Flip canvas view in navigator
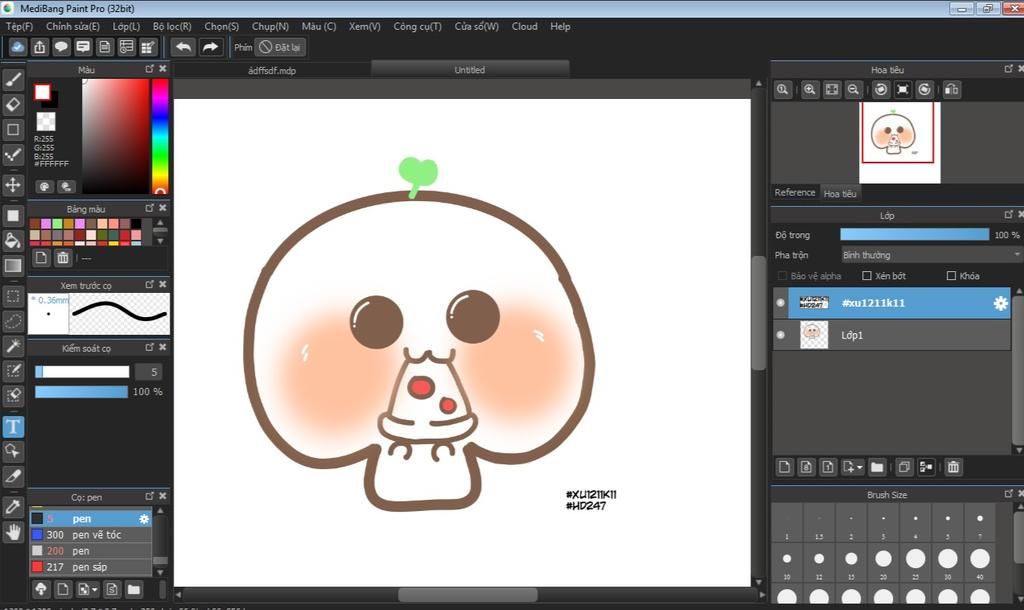The height and width of the screenshot is (610, 1024). [x=952, y=90]
